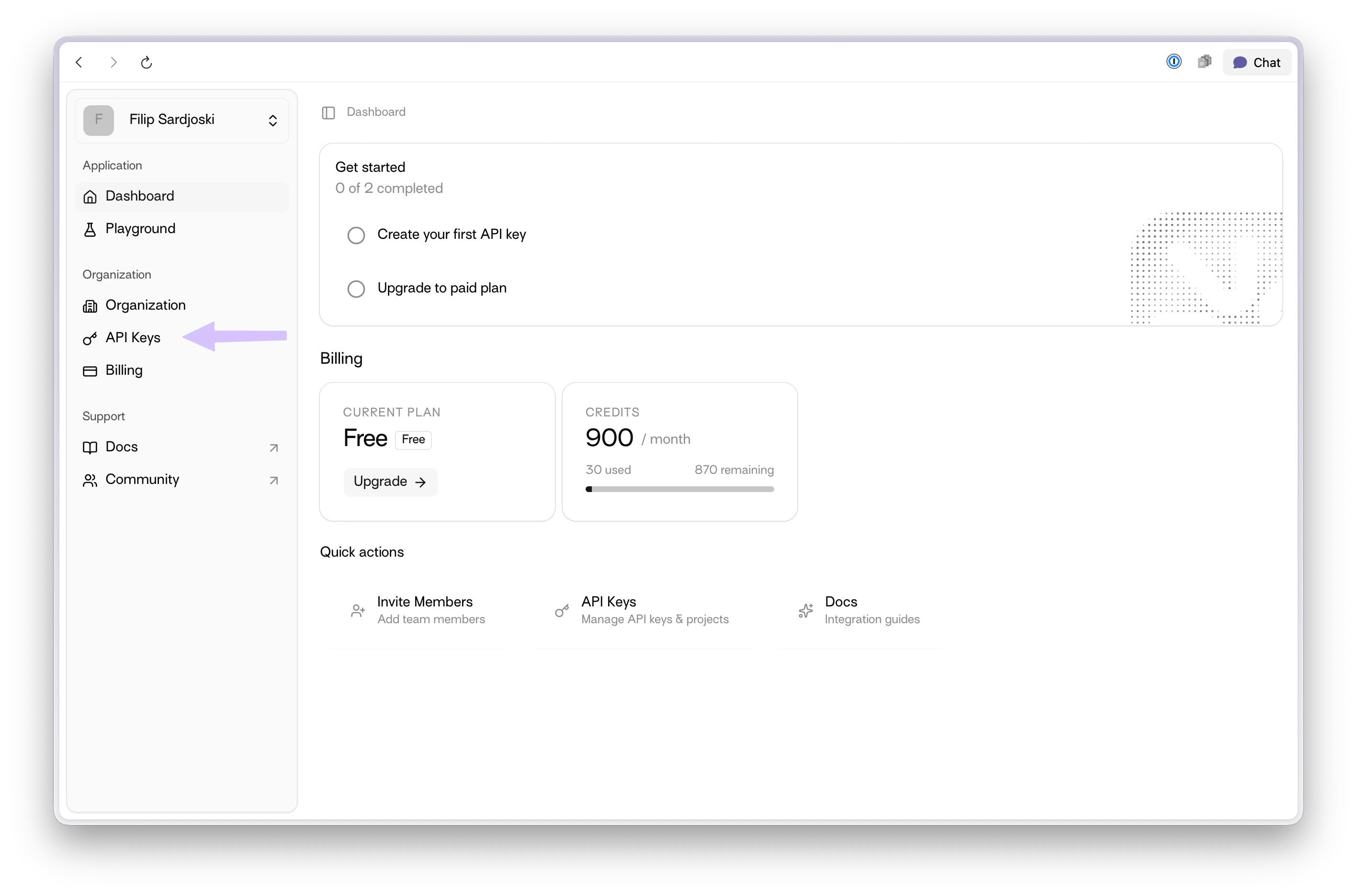Screen dimensions: 1357x896
Task: Open Billing in the sidebar
Action: point(181,370)
